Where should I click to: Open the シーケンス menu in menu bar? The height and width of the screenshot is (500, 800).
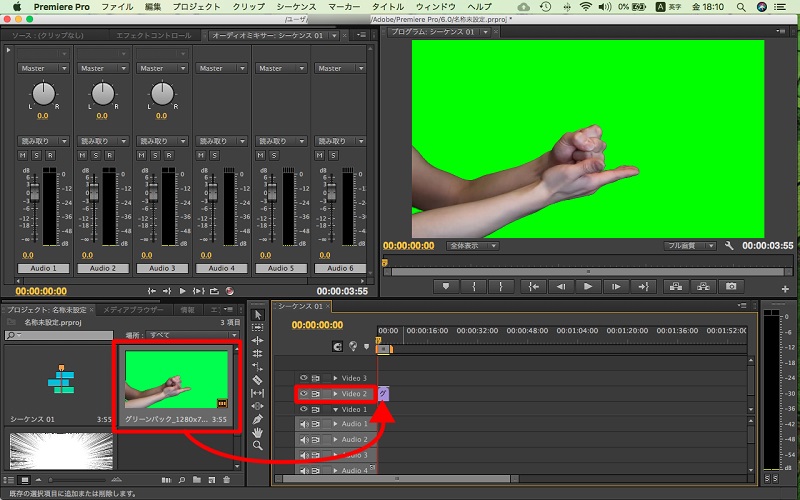[296, 7]
